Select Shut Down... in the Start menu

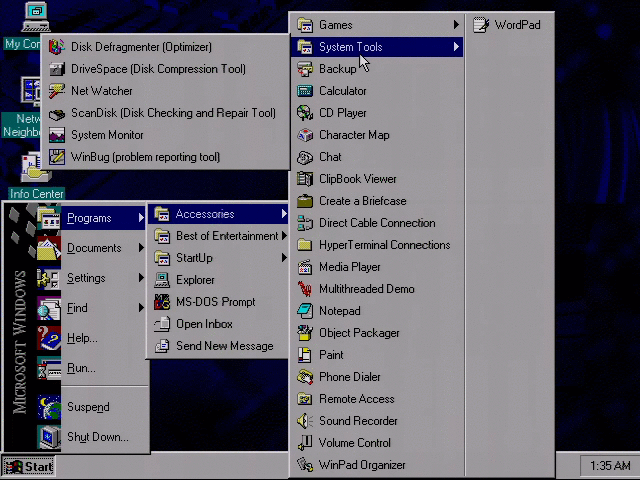coord(92,437)
